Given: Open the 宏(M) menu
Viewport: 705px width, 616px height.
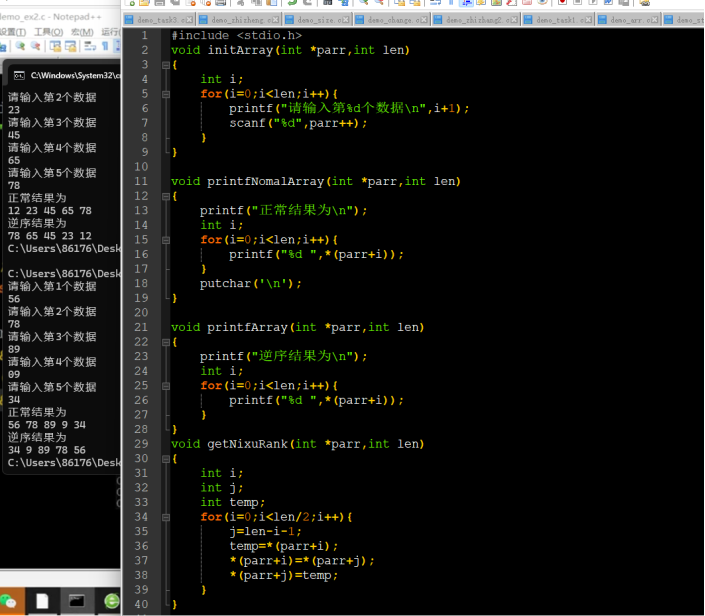Looking at the screenshot, I should pyautogui.click(x=82, y=32).
